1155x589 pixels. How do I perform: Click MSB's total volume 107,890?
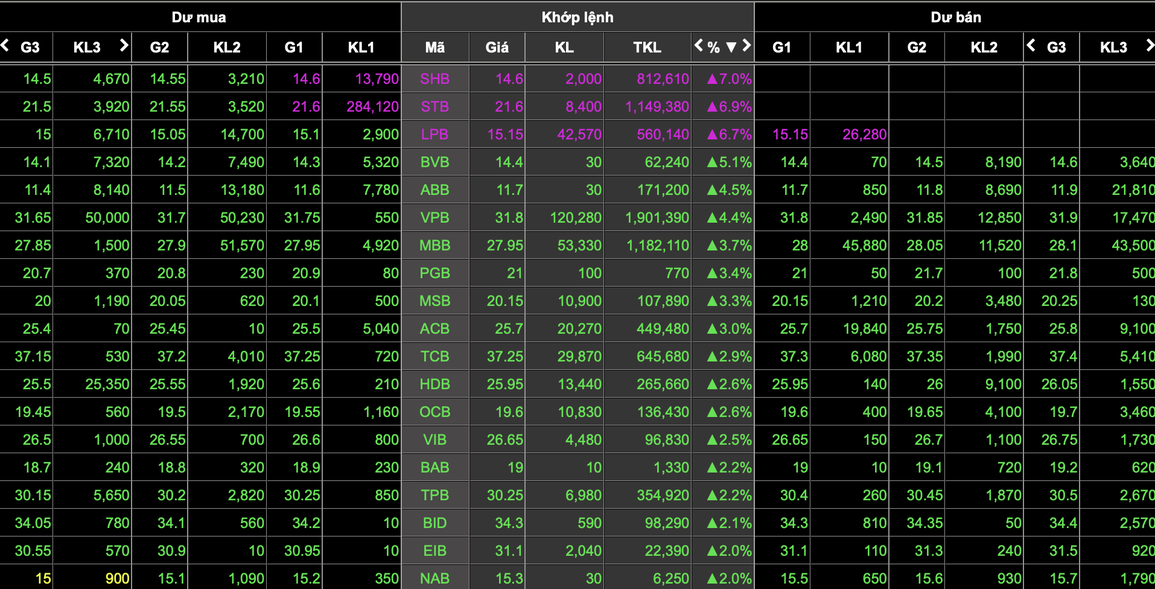click(662, 301)
